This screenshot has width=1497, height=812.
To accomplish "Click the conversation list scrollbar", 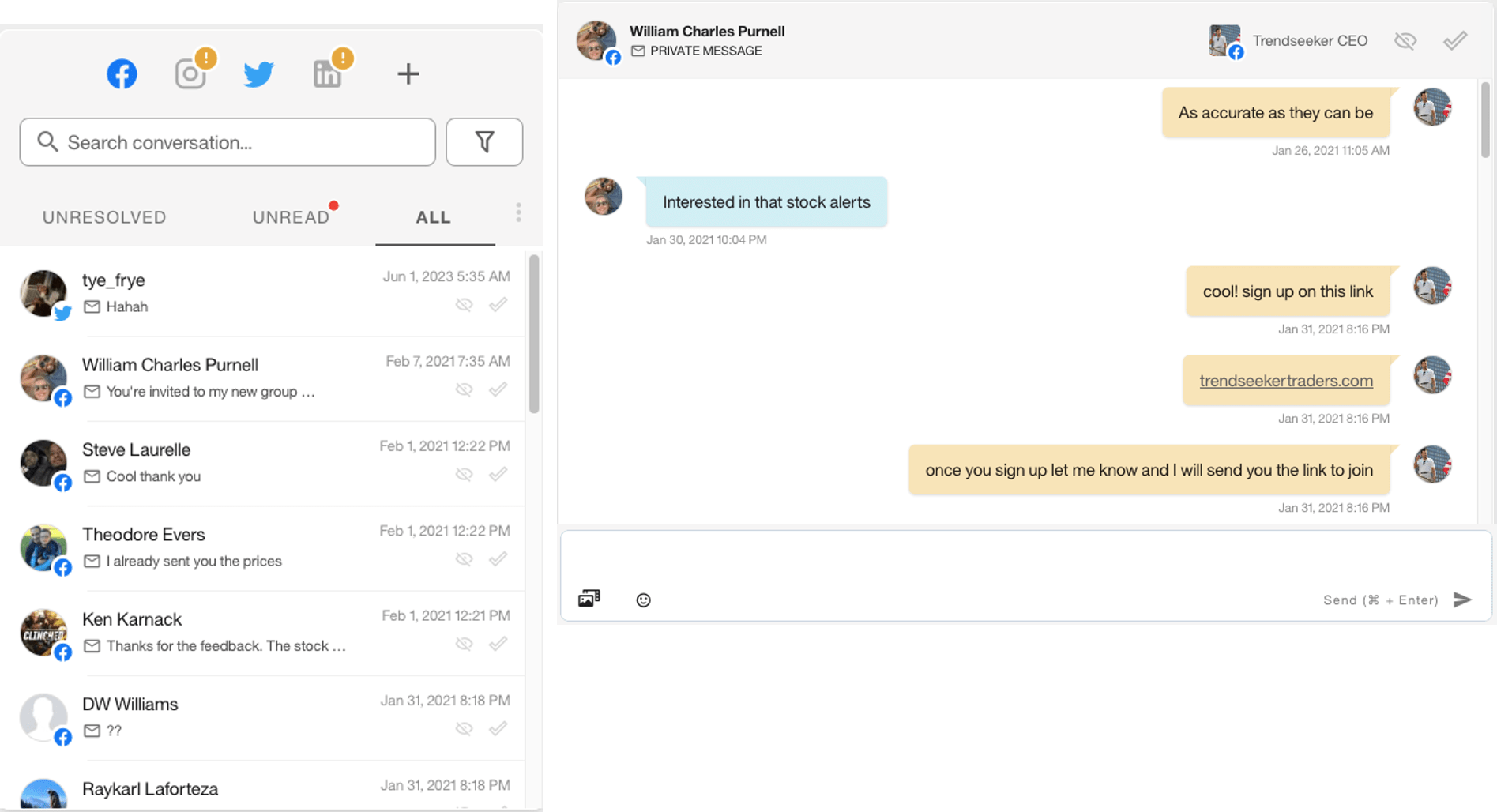I will pos(534,333).
